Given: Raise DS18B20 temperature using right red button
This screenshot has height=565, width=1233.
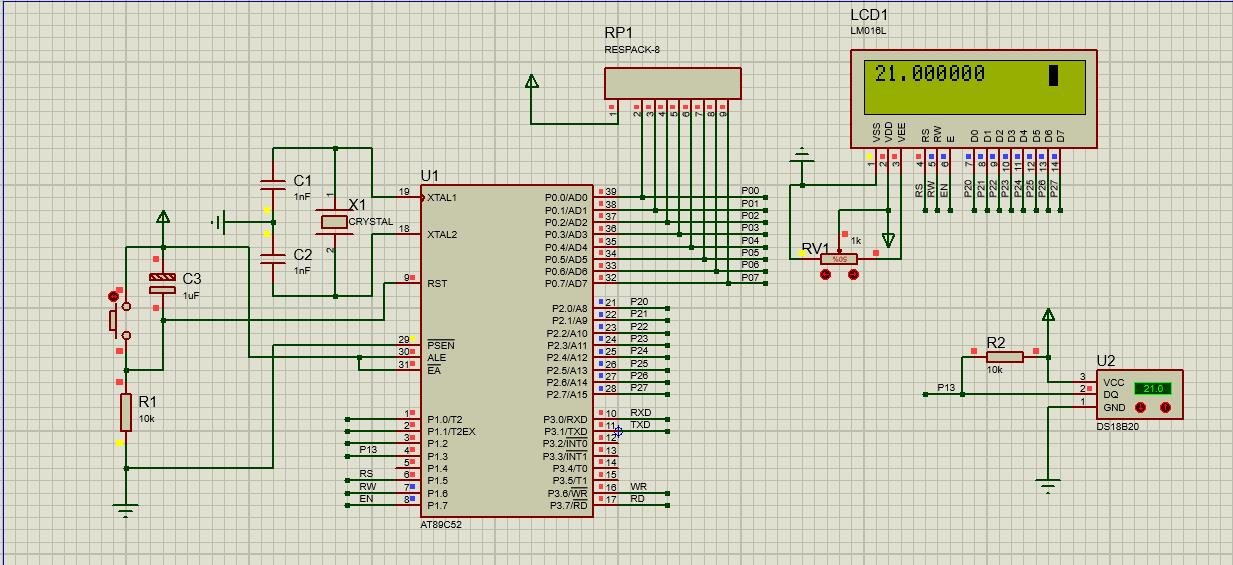Looking at the screenshot, I should pos(1164,407).
